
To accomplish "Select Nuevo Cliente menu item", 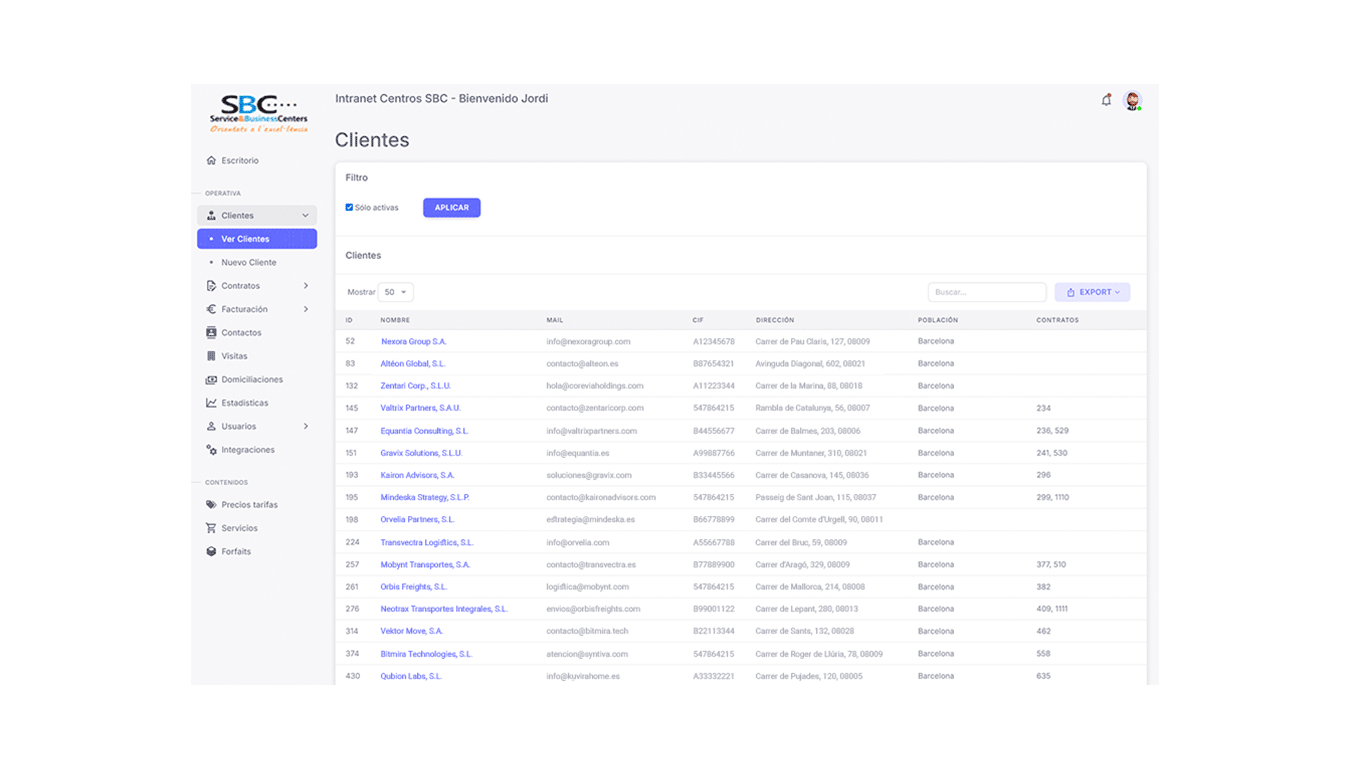I will [x=248, y=262].
